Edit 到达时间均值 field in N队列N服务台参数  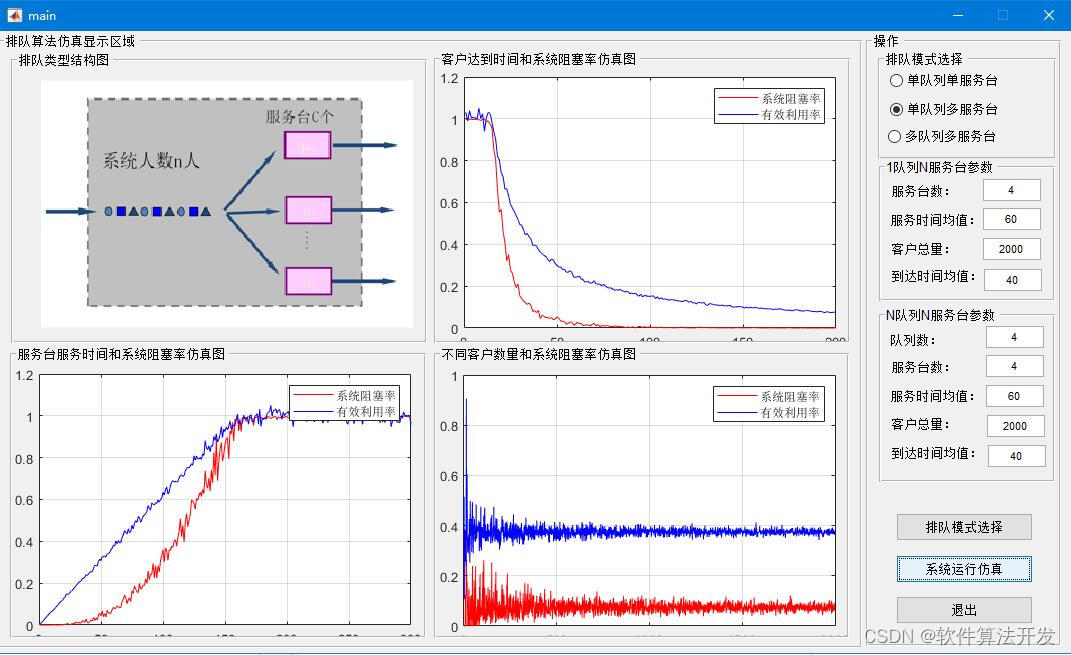click(x=1016, y=456)
